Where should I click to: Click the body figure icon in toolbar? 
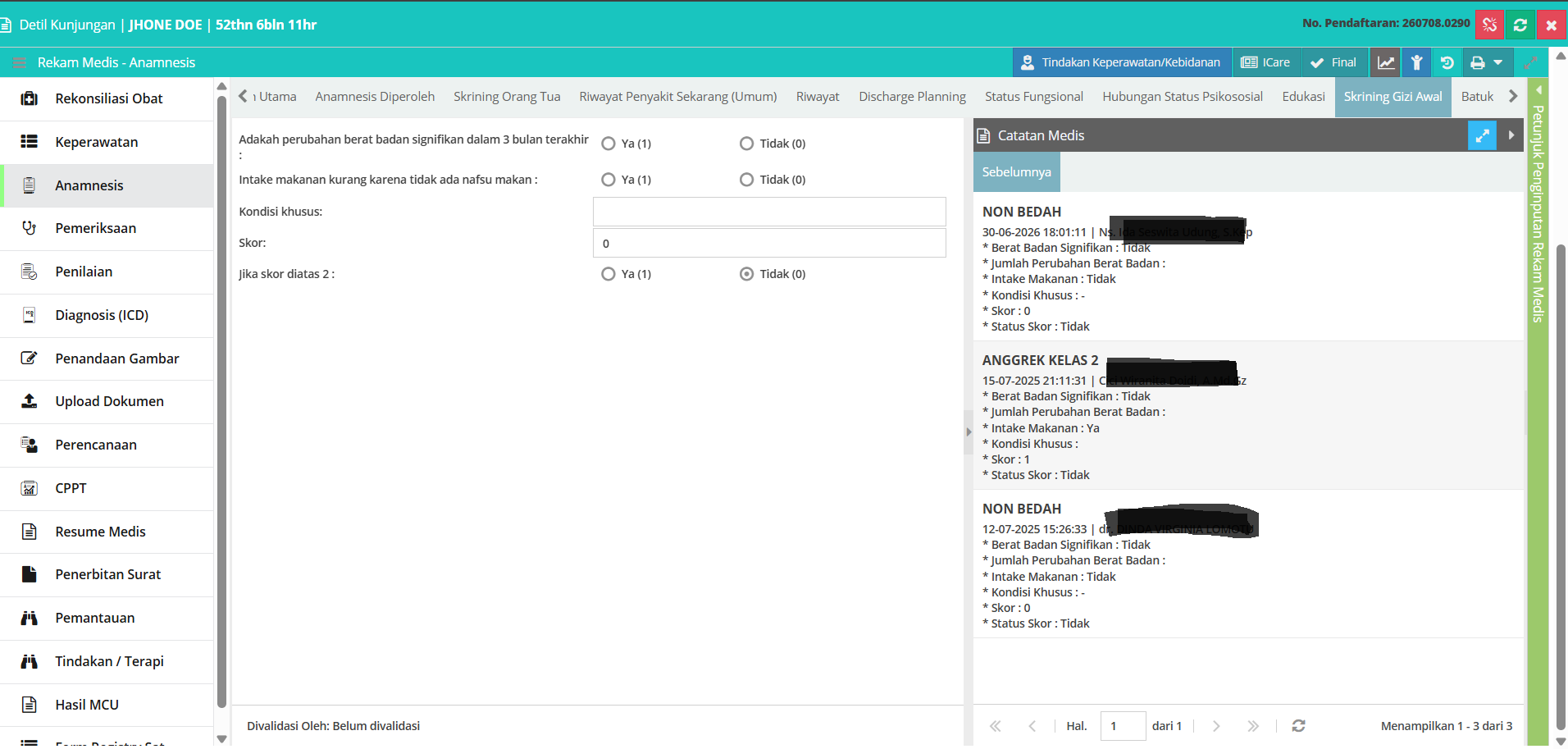click(x=1416, y=62)
